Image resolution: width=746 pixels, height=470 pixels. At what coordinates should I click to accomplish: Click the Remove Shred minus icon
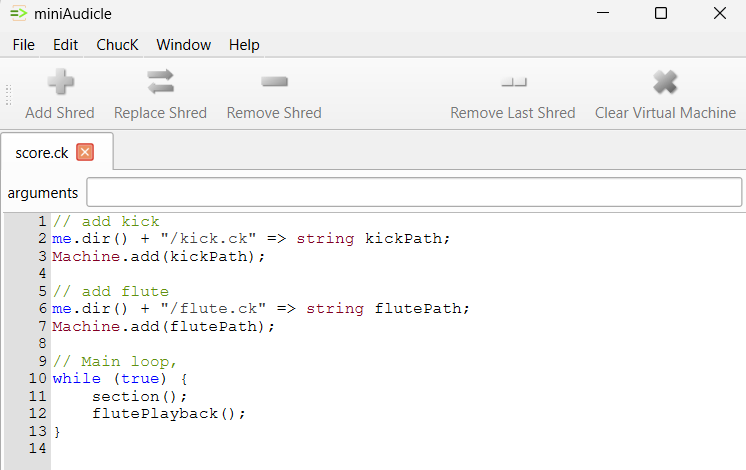pos(275,82)
